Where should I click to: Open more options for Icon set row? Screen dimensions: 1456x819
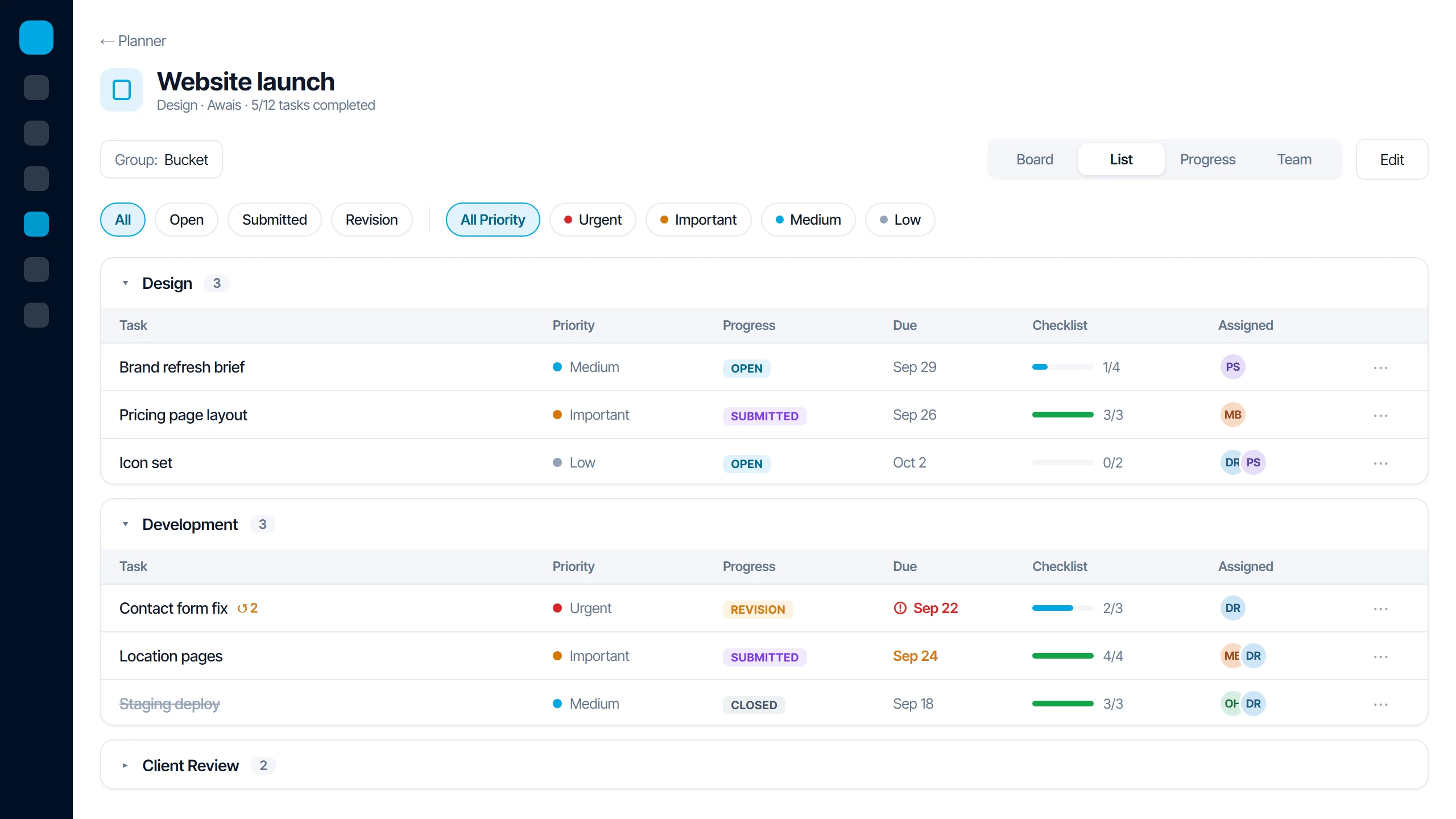pyautogui.click(x=1380, y=463)
